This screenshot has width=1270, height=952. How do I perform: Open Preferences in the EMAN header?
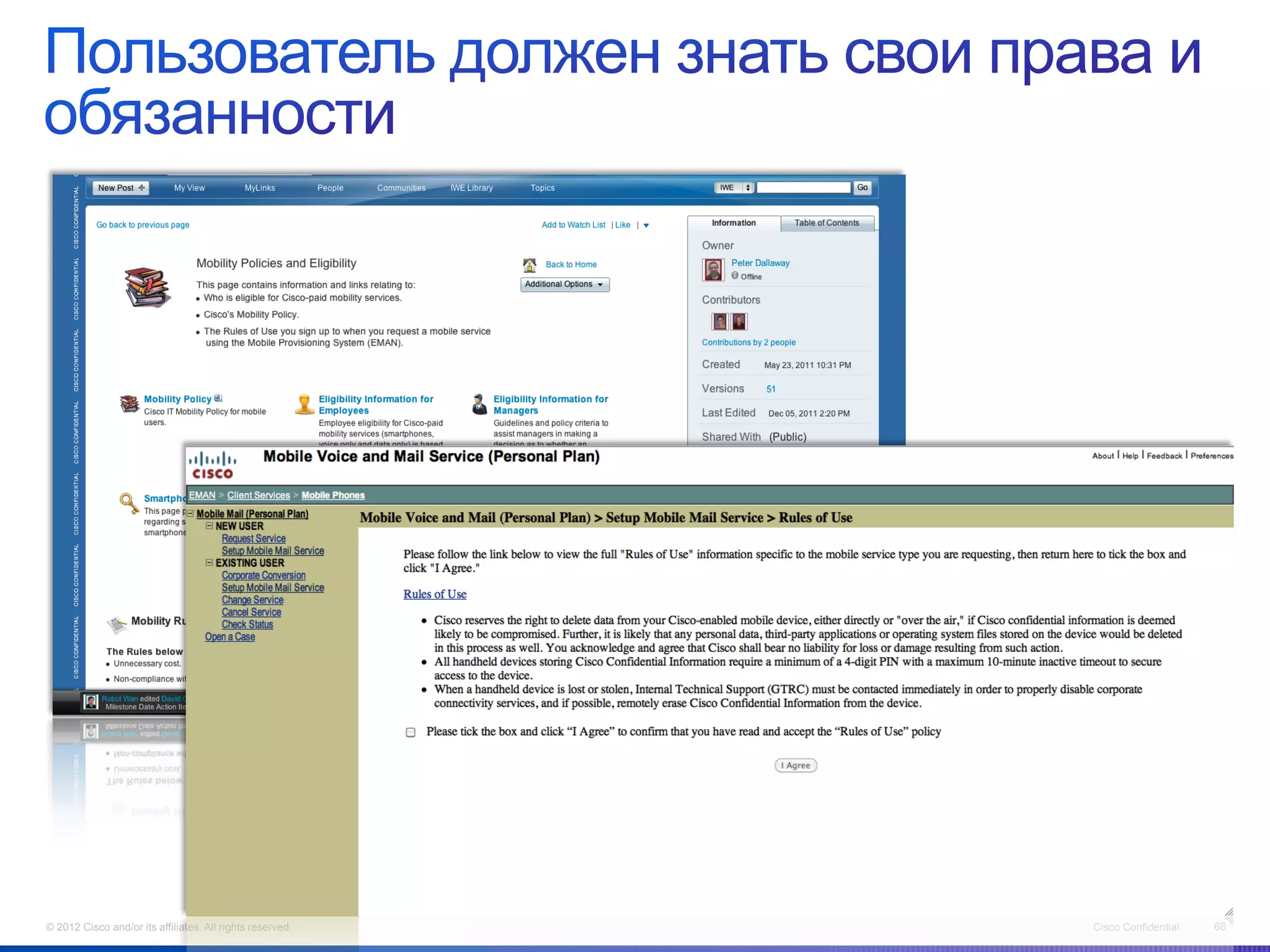pyautogui.click(x=1212, y=456)
